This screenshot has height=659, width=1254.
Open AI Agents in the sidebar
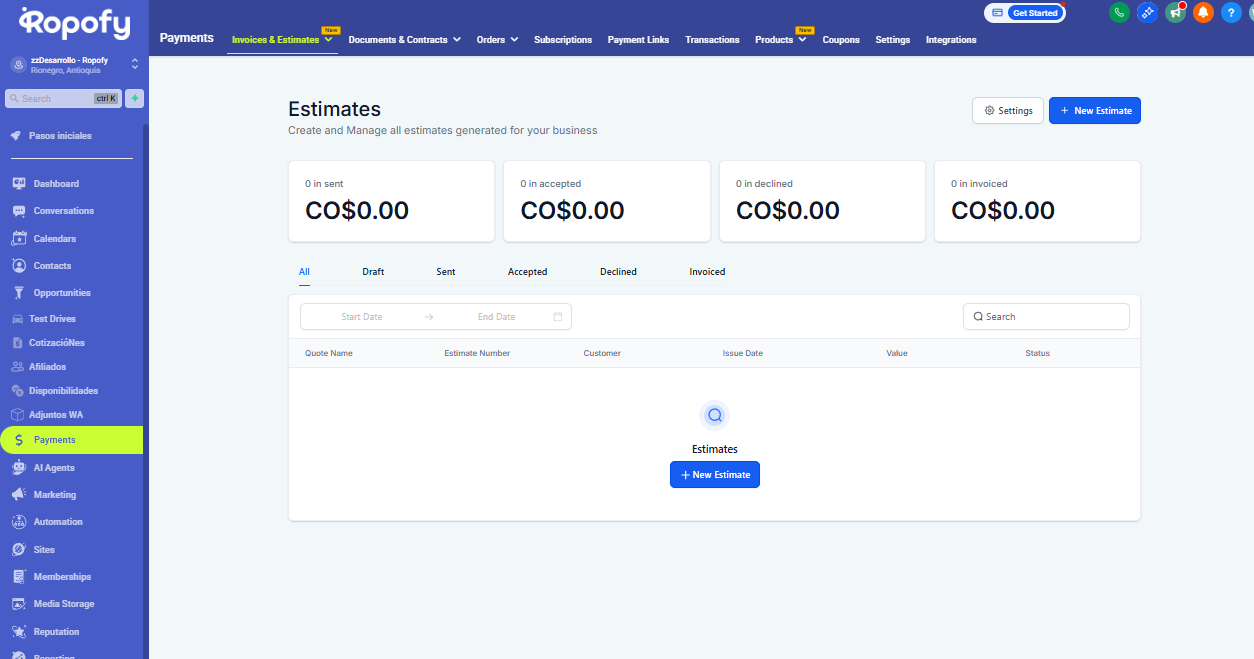54,468
